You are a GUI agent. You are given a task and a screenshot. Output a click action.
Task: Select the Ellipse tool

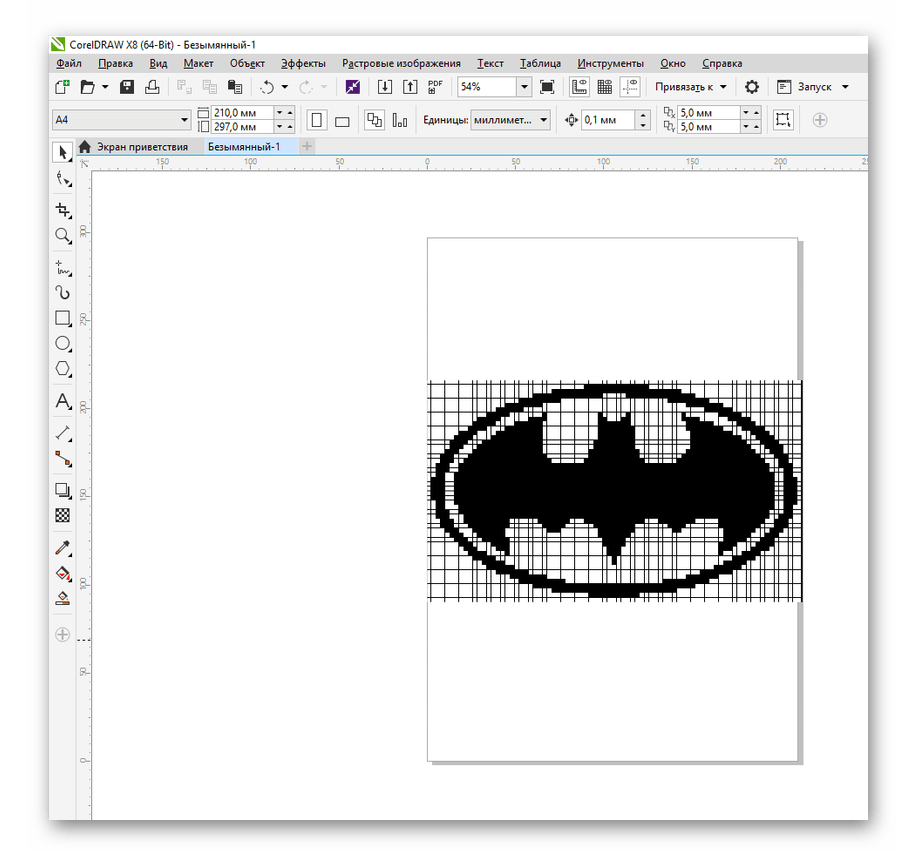[63, 343]
